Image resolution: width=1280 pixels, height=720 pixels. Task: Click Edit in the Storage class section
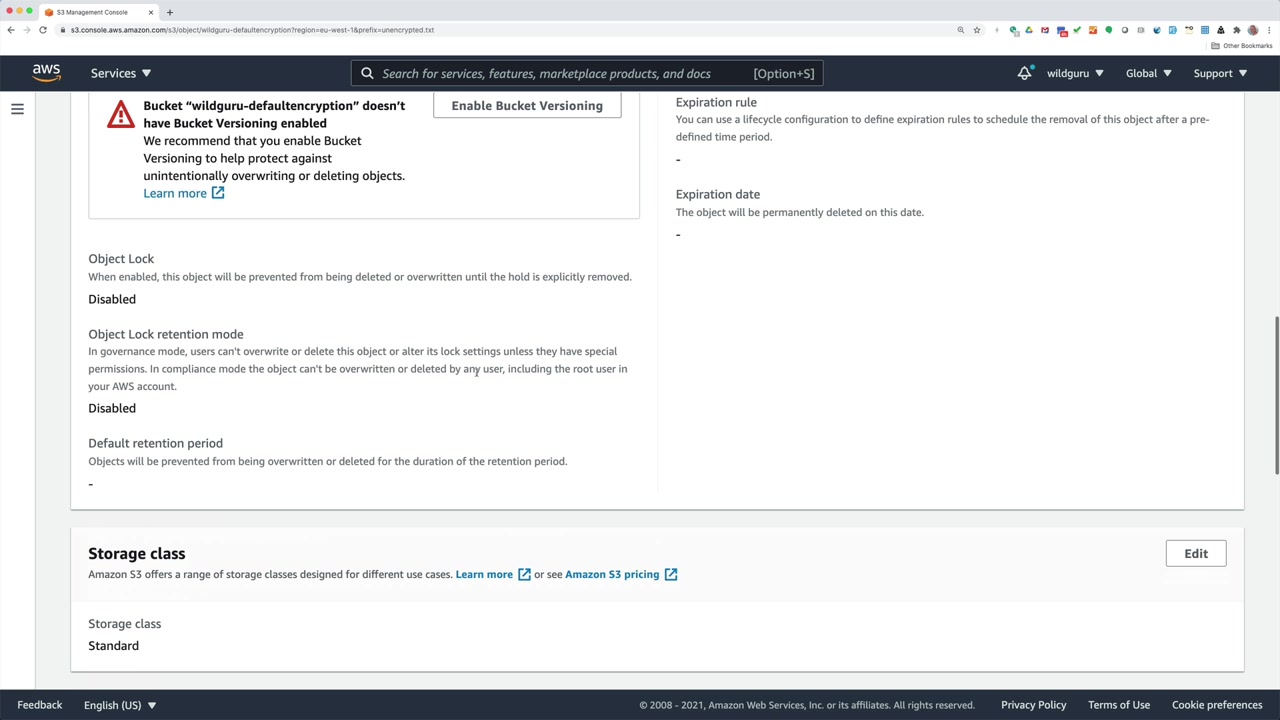[x=1196, y=554]
